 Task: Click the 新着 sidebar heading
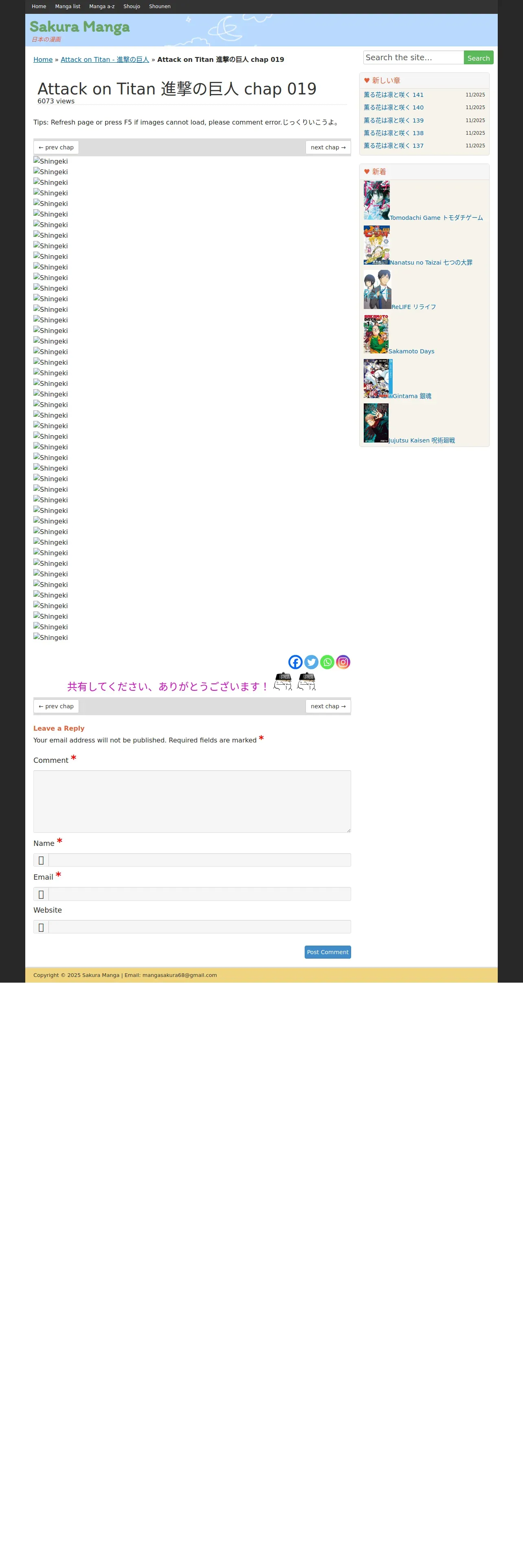(379, 172)
